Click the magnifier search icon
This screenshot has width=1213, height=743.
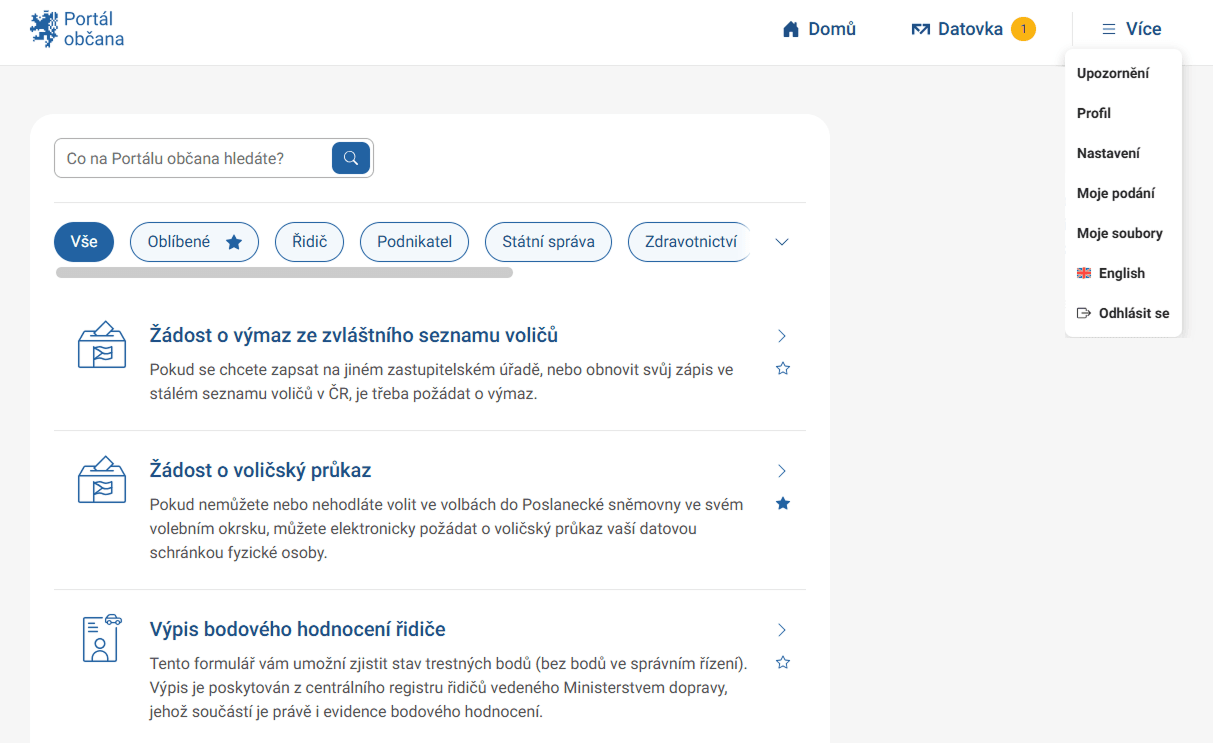(350, 158)
